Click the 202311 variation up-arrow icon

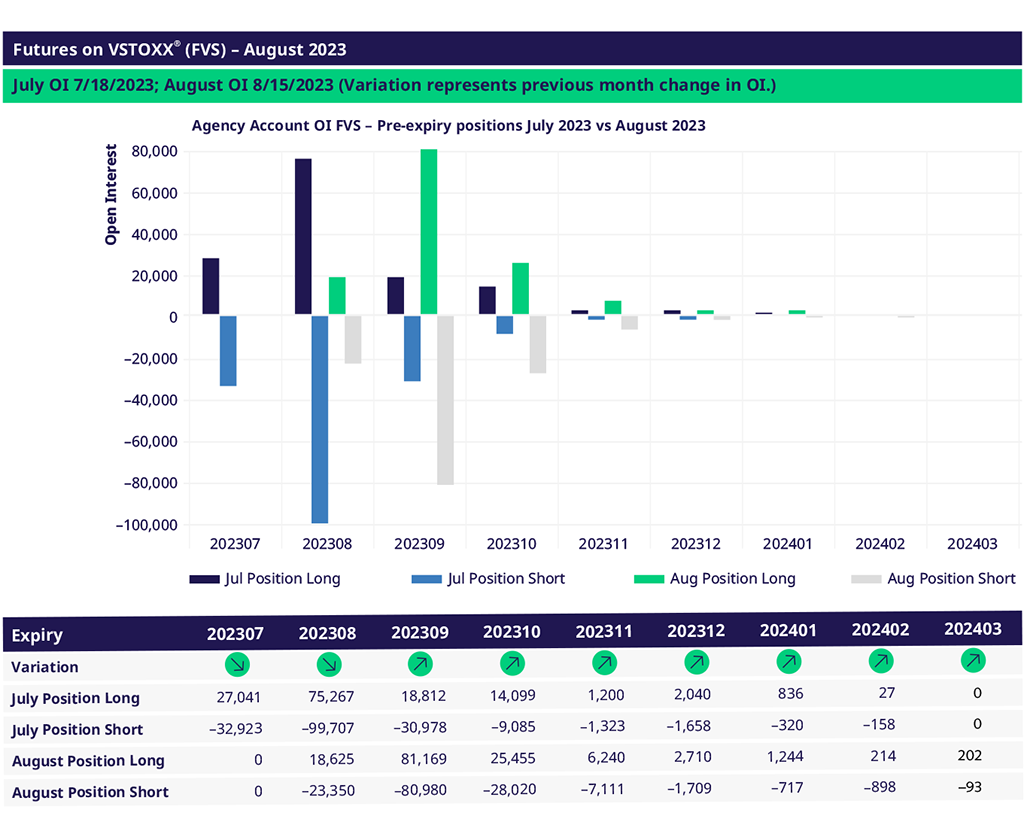(604, 663)
